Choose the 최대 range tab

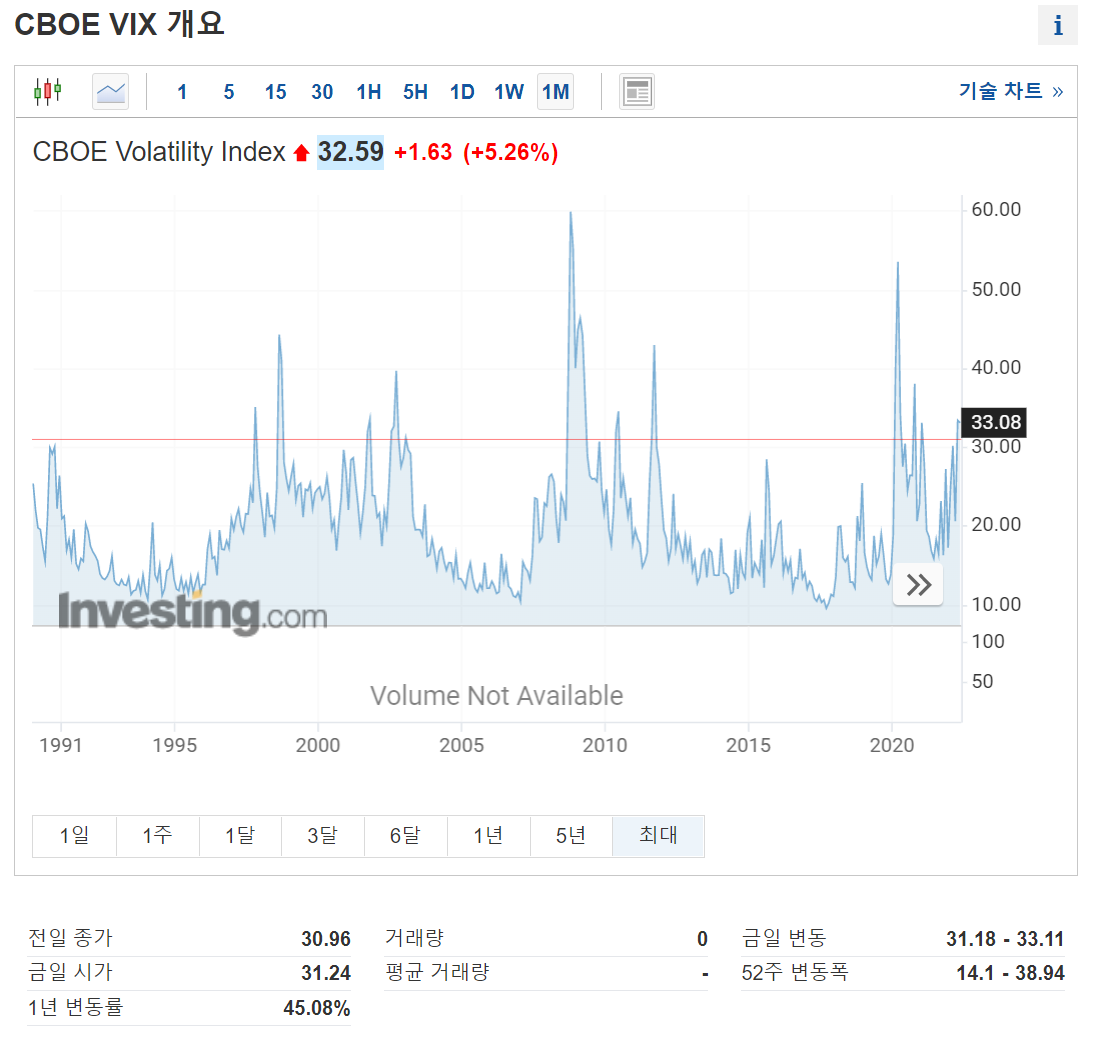(x=658, y=835)
